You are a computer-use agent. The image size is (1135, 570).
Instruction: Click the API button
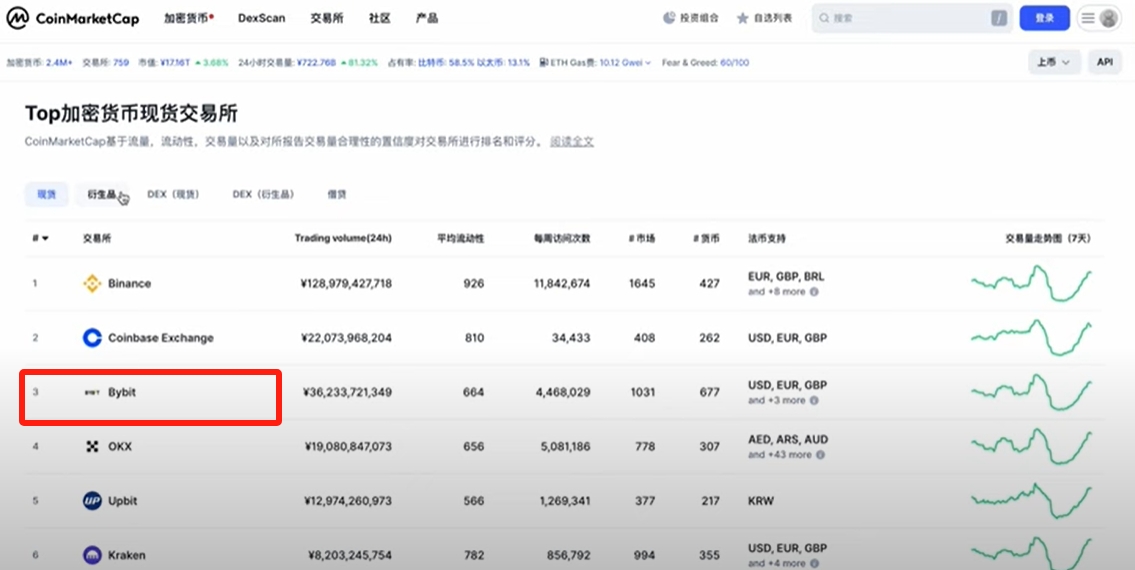coord(1105,62)
